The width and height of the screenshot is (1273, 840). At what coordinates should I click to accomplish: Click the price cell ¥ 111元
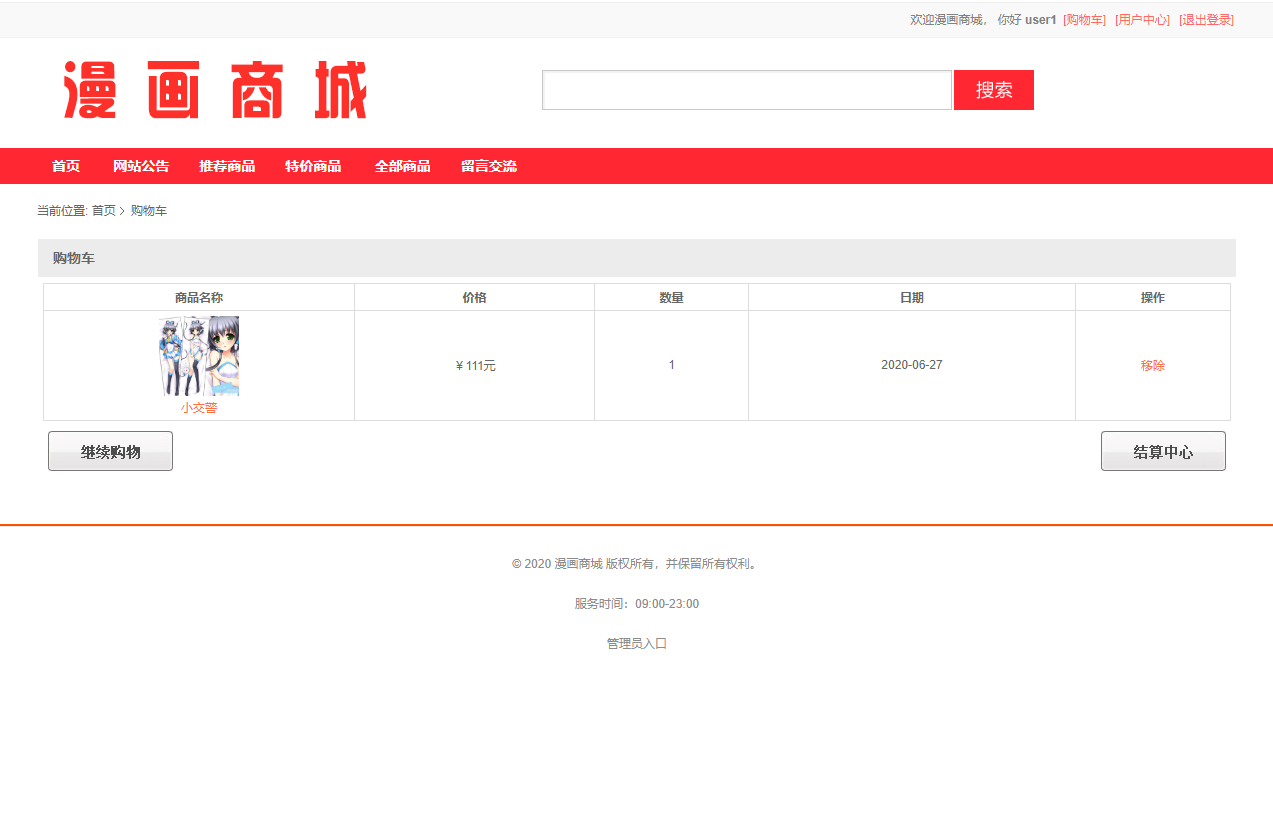pyautogui.click(x=475, y=366)
